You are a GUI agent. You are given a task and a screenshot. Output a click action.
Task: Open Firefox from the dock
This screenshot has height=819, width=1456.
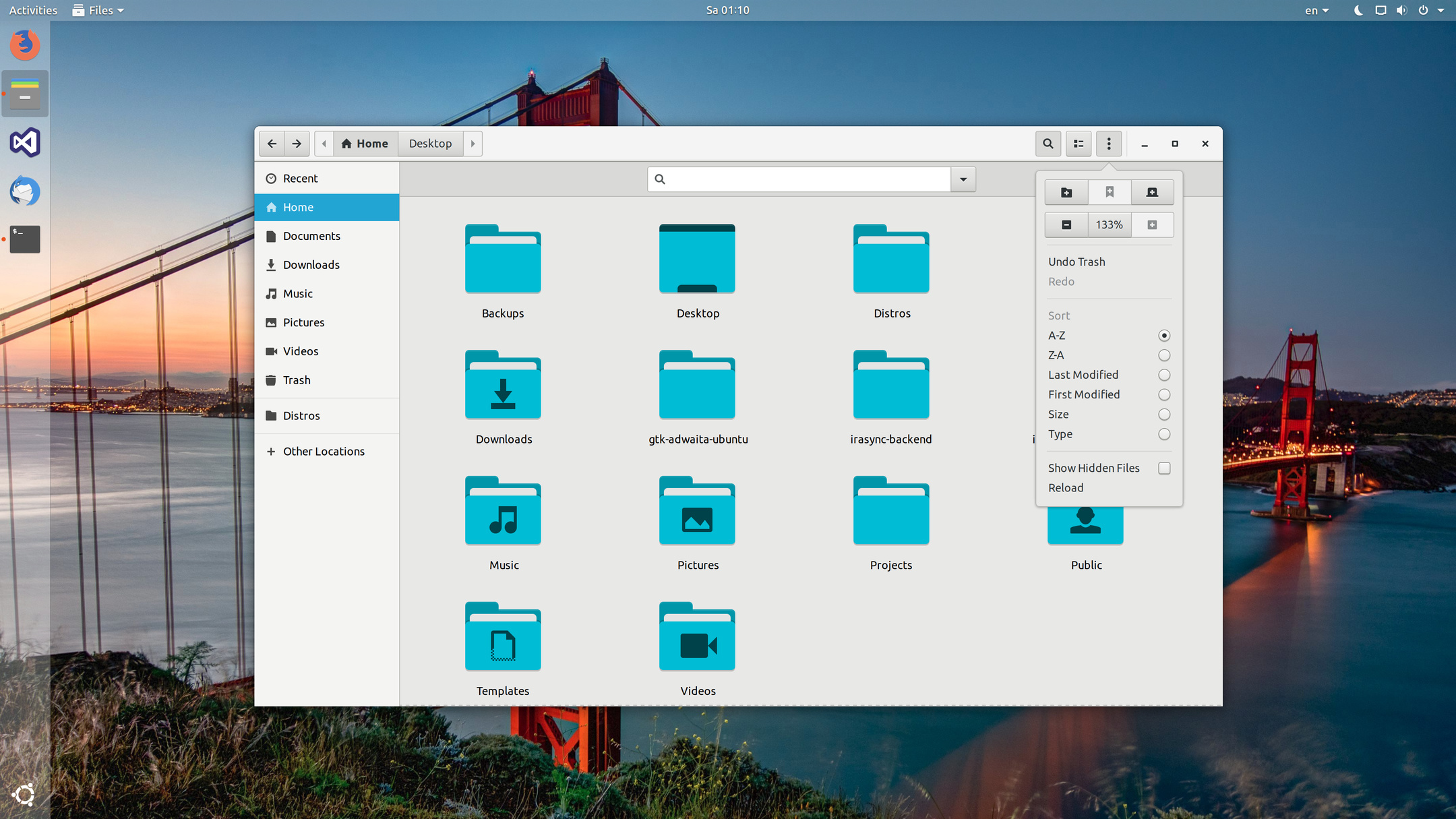click(25, 44)
